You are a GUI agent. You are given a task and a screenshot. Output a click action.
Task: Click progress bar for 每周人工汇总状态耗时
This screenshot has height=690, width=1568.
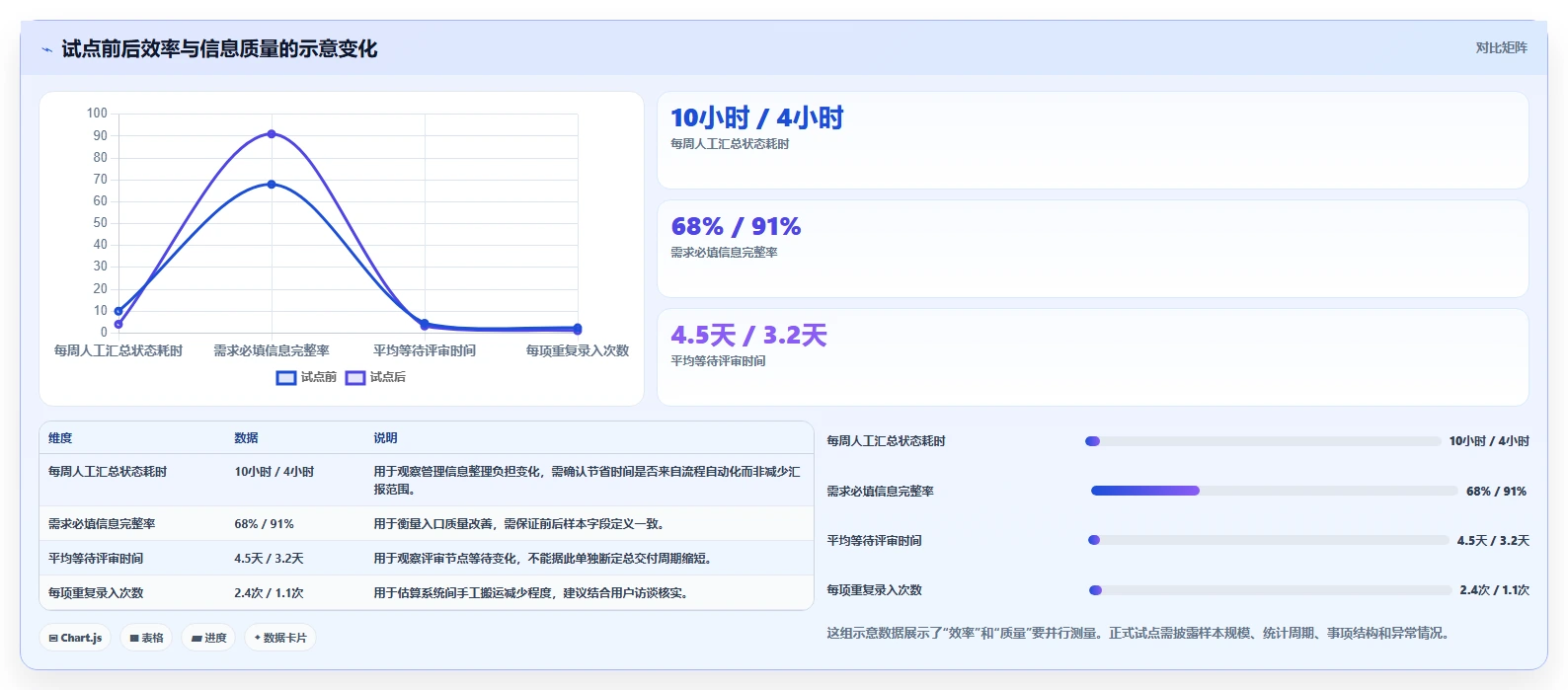click(x=1263, y=441)
